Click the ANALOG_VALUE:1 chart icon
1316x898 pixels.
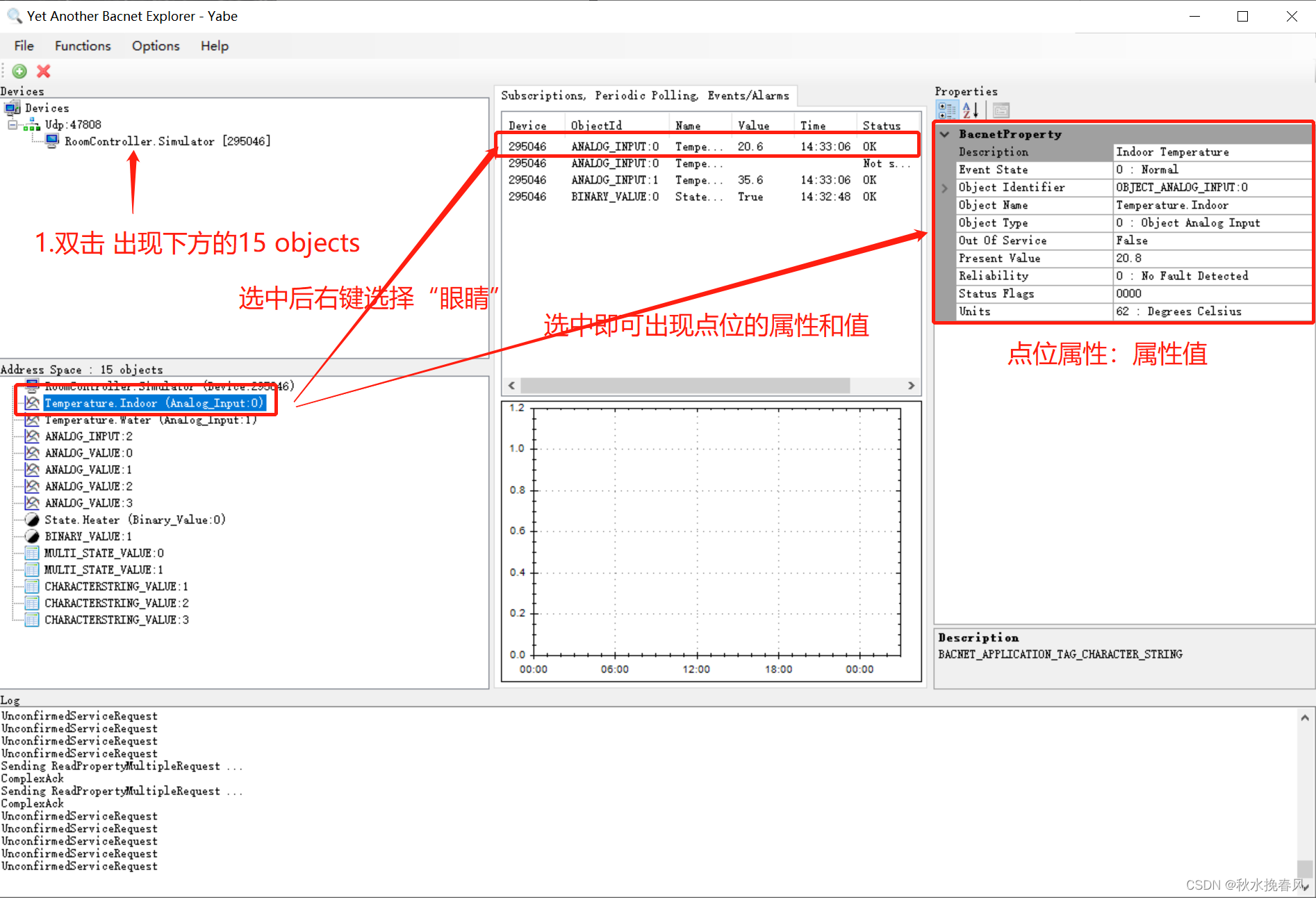(32, 470)
